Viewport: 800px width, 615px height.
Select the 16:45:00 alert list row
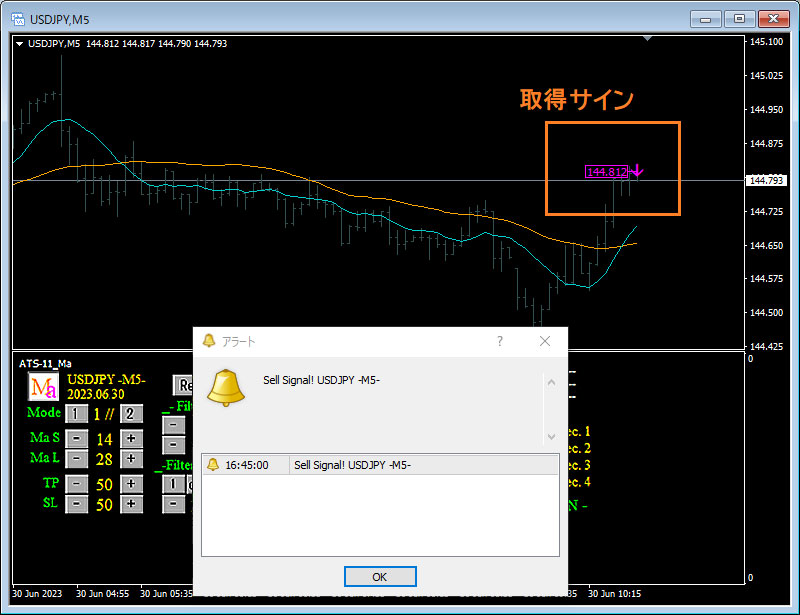coord(380,465)
